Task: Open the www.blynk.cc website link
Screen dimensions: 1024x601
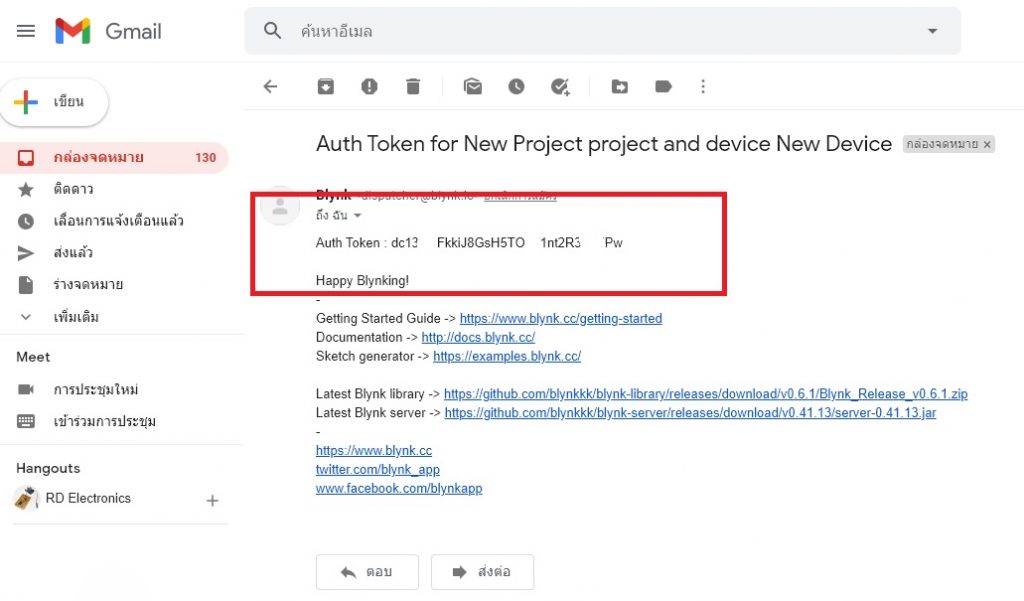Action: [374, 451]
